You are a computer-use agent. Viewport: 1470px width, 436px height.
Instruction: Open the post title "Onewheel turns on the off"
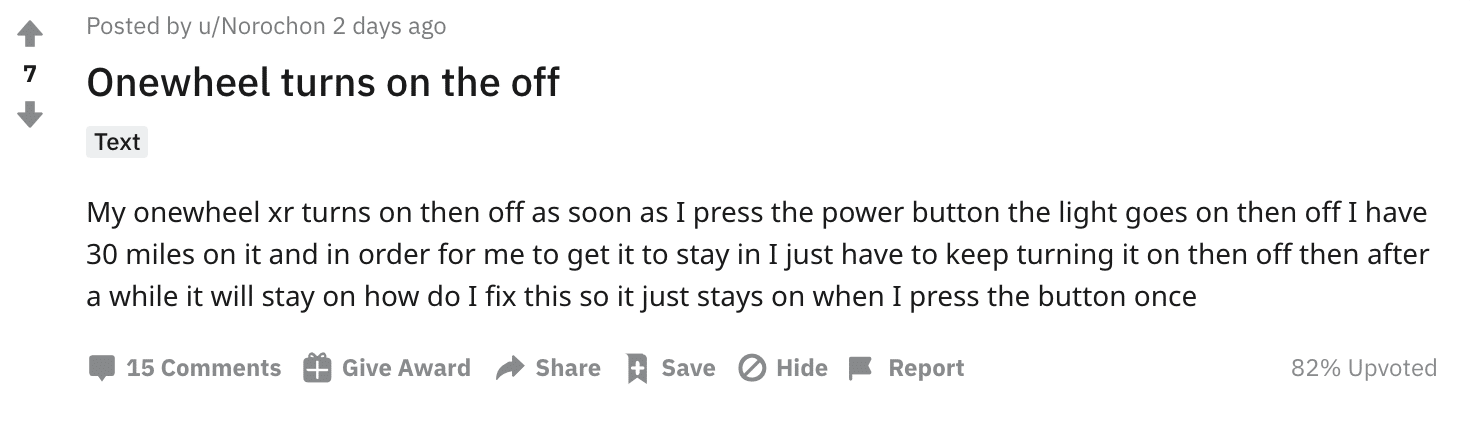click(322, 82)
